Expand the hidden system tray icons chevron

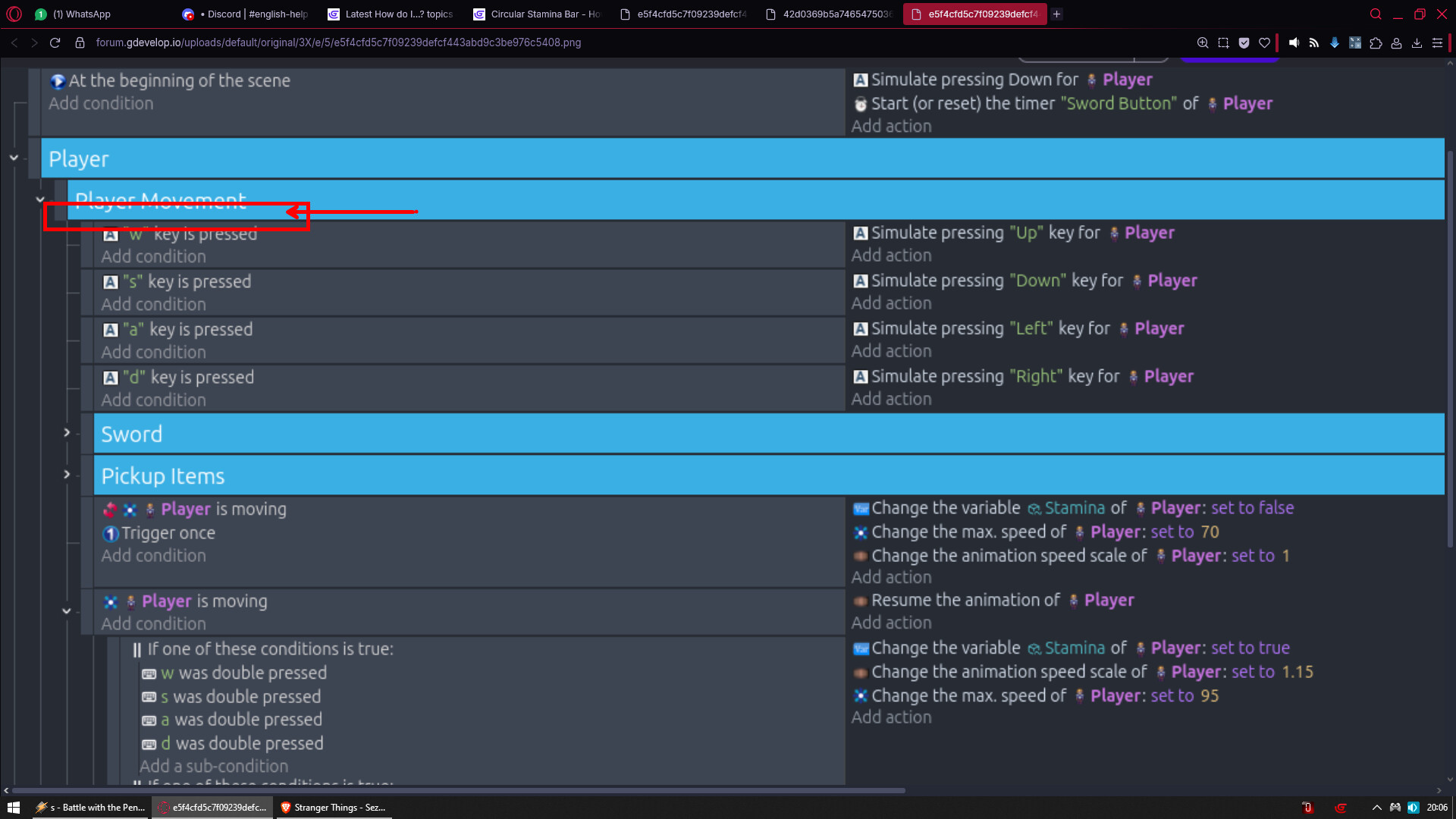point(1376,808)
